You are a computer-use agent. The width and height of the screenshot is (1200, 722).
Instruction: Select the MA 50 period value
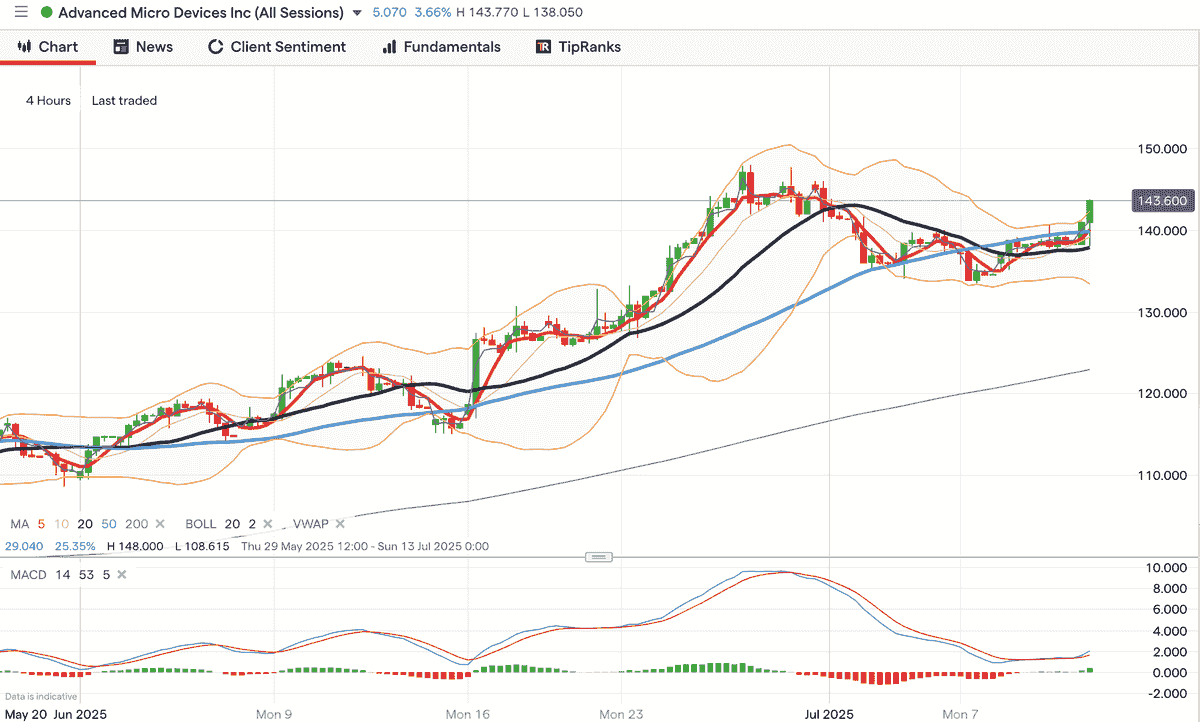pos(109,524)
